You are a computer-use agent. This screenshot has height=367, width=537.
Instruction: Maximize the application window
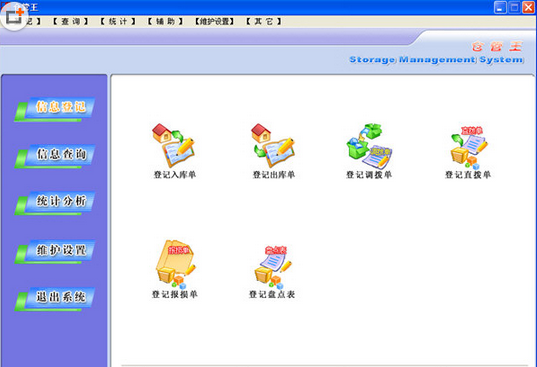[x=514, y=8]
